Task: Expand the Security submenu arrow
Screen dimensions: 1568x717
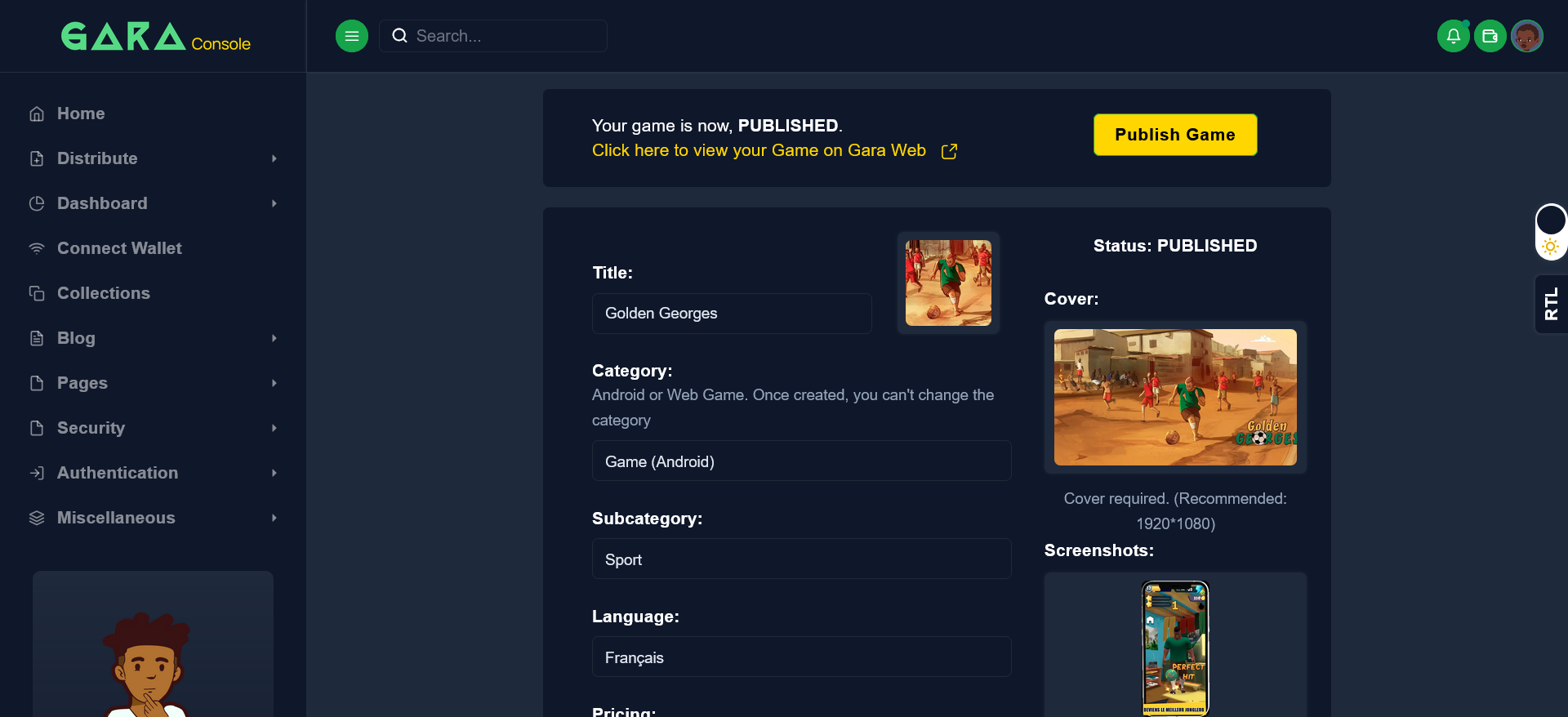Action: click(x=274, y=428)
